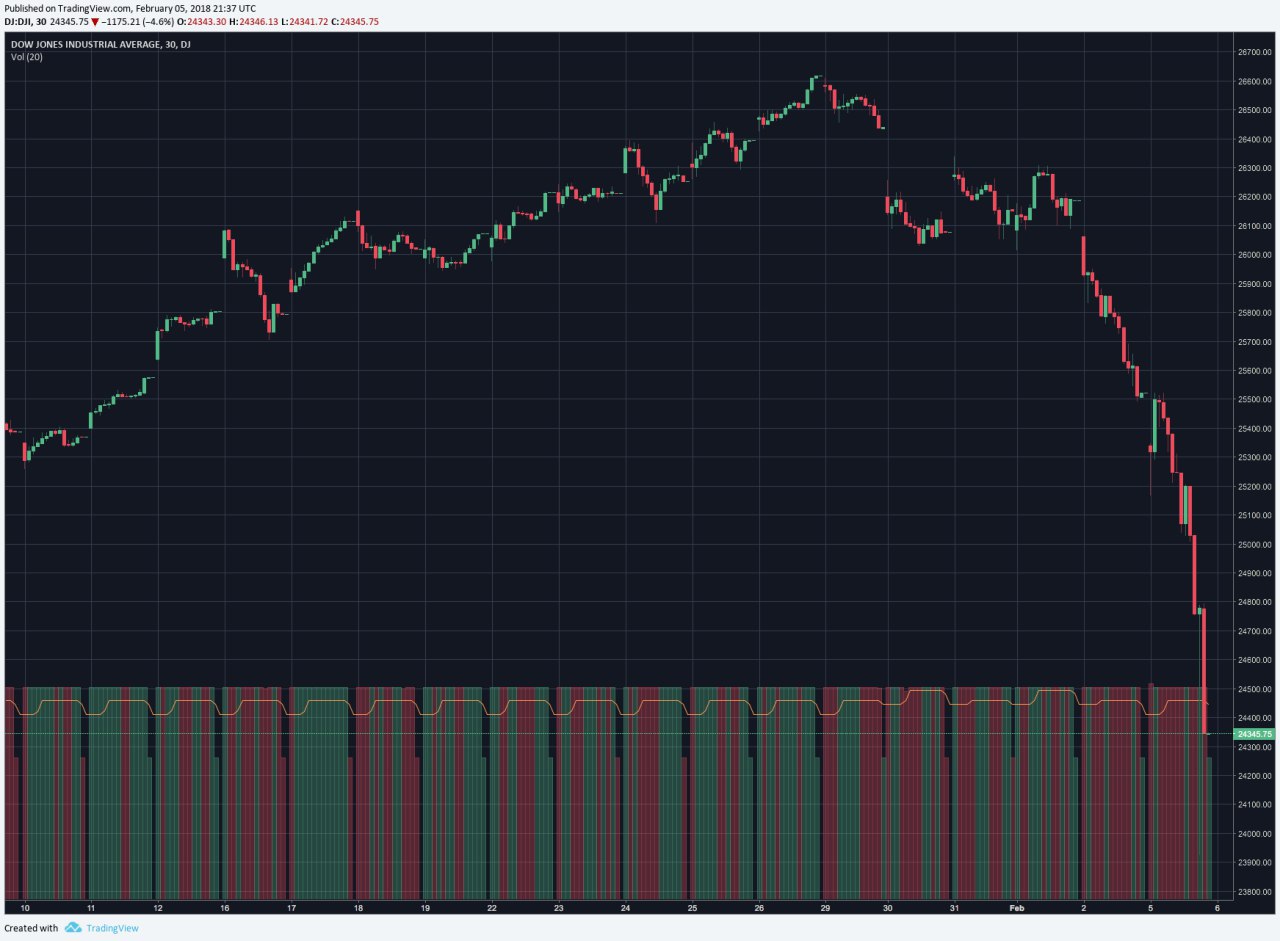Click date 19 on the time axis

(424, 908)
